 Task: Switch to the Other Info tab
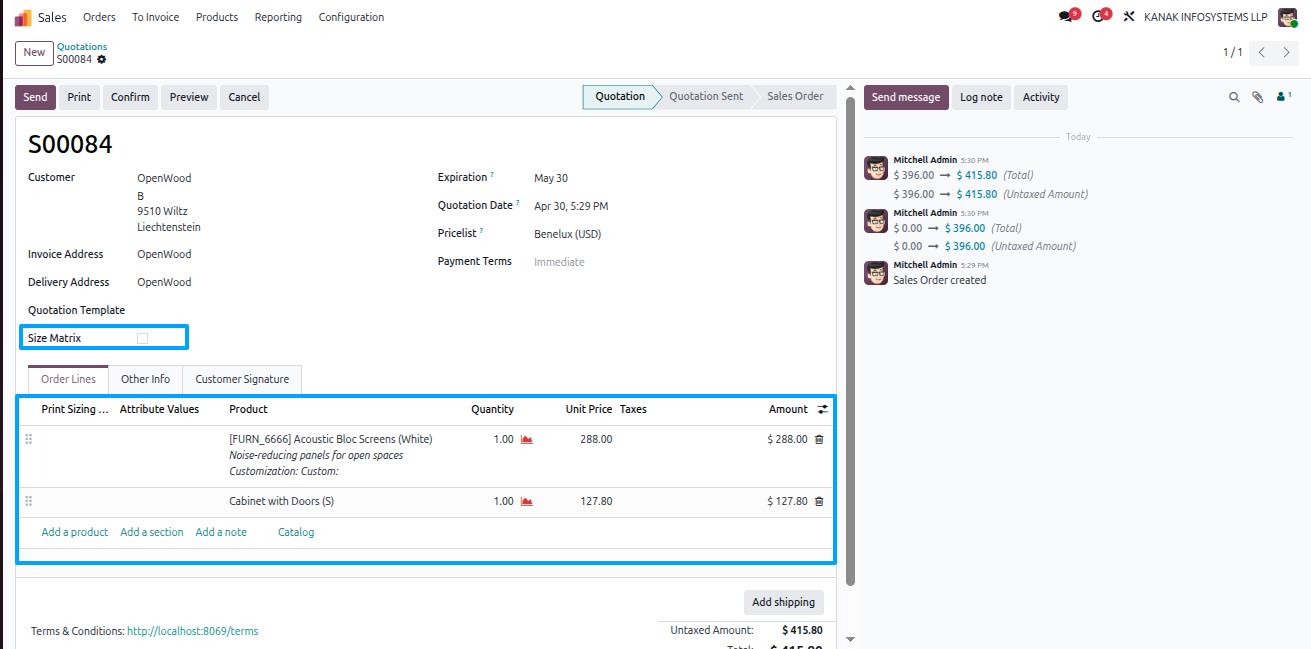[145, 379]
